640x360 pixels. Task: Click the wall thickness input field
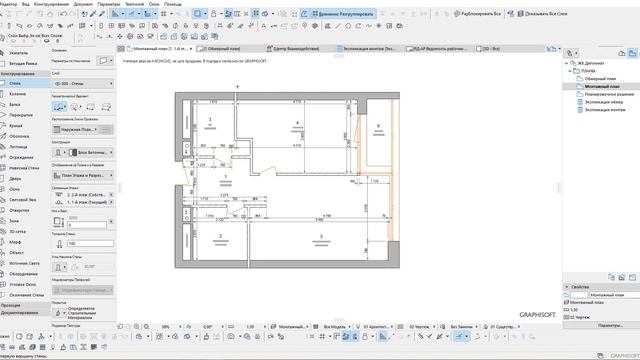[90, 244]
